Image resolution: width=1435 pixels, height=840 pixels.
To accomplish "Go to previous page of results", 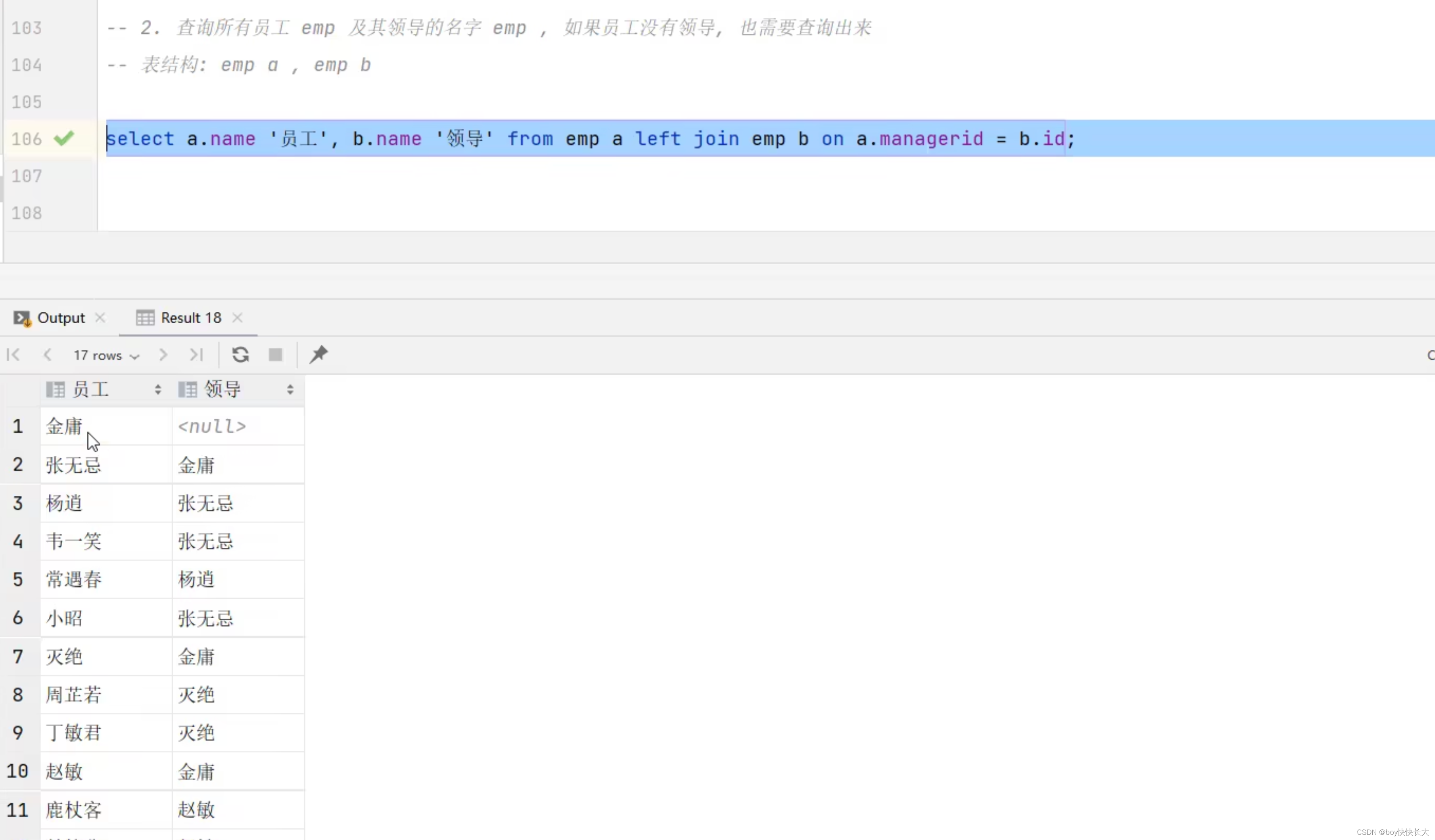I will point(48,355).
